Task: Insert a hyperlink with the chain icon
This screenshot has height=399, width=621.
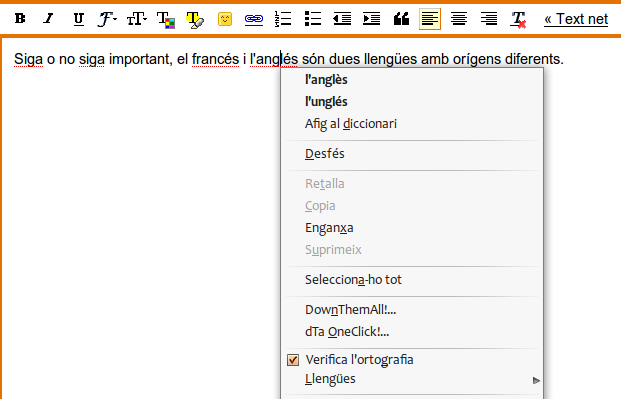Action: [x=254, y=19]
